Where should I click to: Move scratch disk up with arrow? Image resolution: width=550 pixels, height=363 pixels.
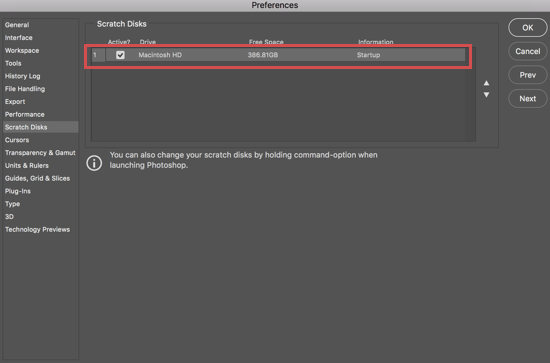[x=486, y=83]
